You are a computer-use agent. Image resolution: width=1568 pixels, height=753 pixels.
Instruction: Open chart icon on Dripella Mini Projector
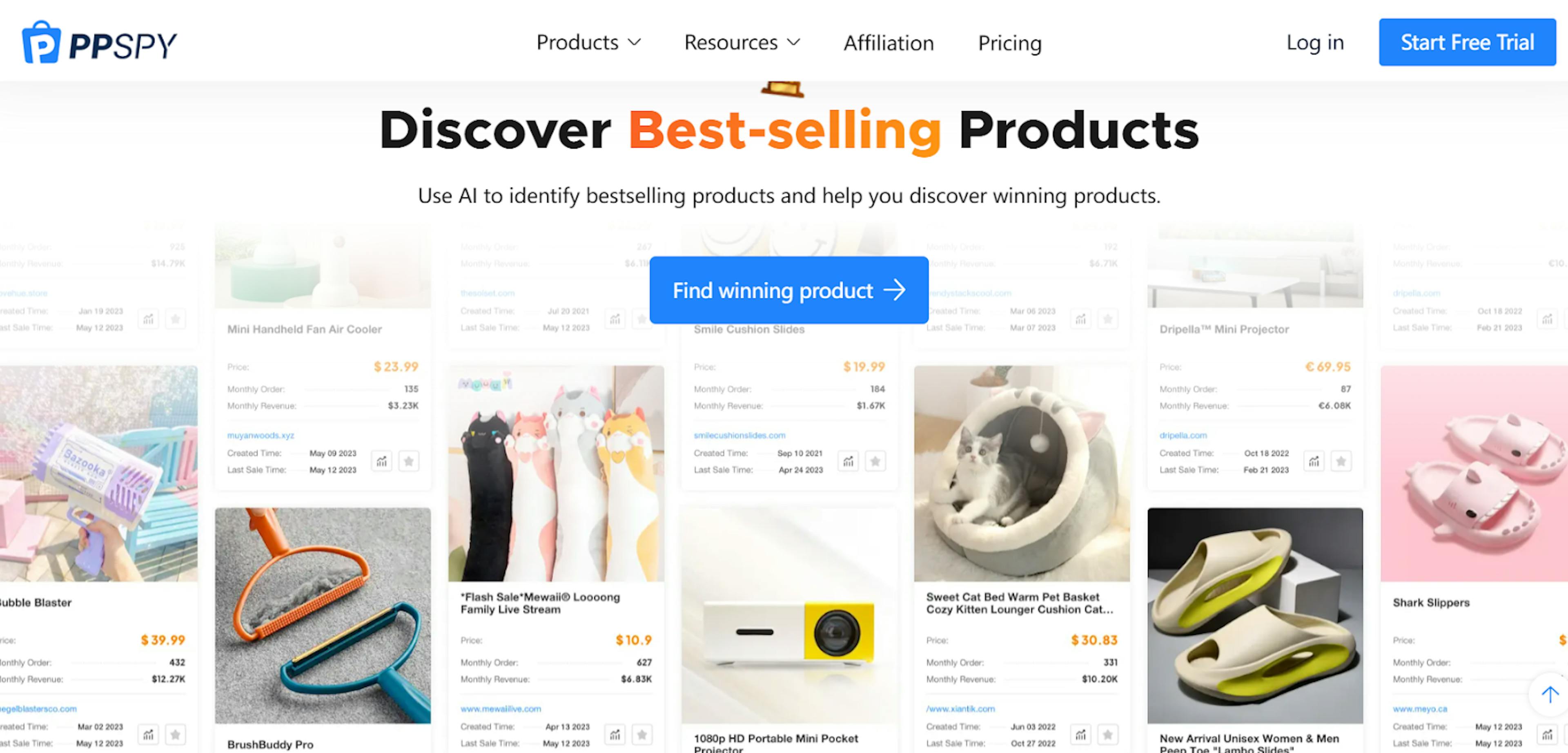(1314, 461)
